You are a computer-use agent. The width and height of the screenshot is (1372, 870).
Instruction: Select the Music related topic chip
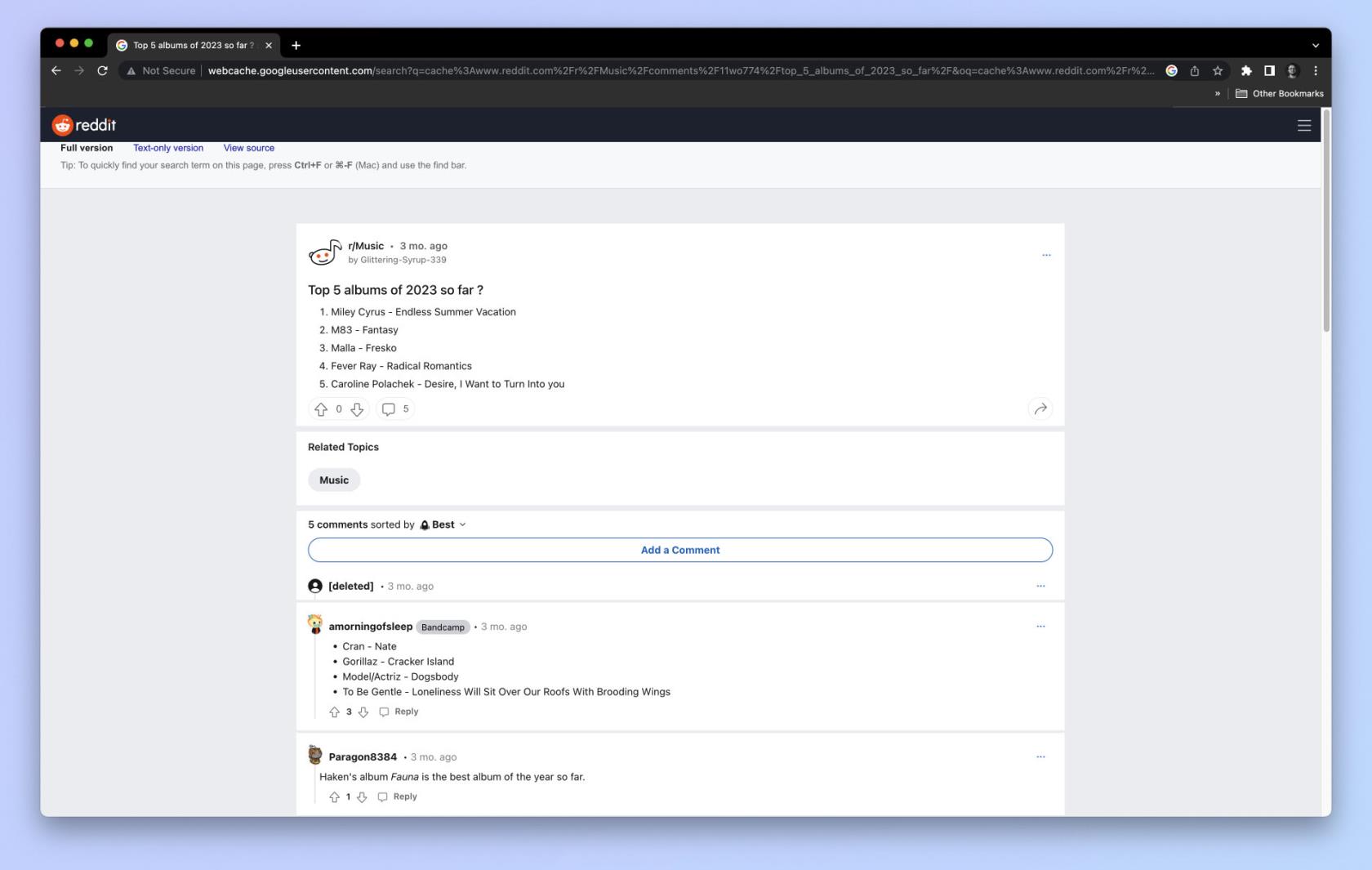tap(334, 480)
